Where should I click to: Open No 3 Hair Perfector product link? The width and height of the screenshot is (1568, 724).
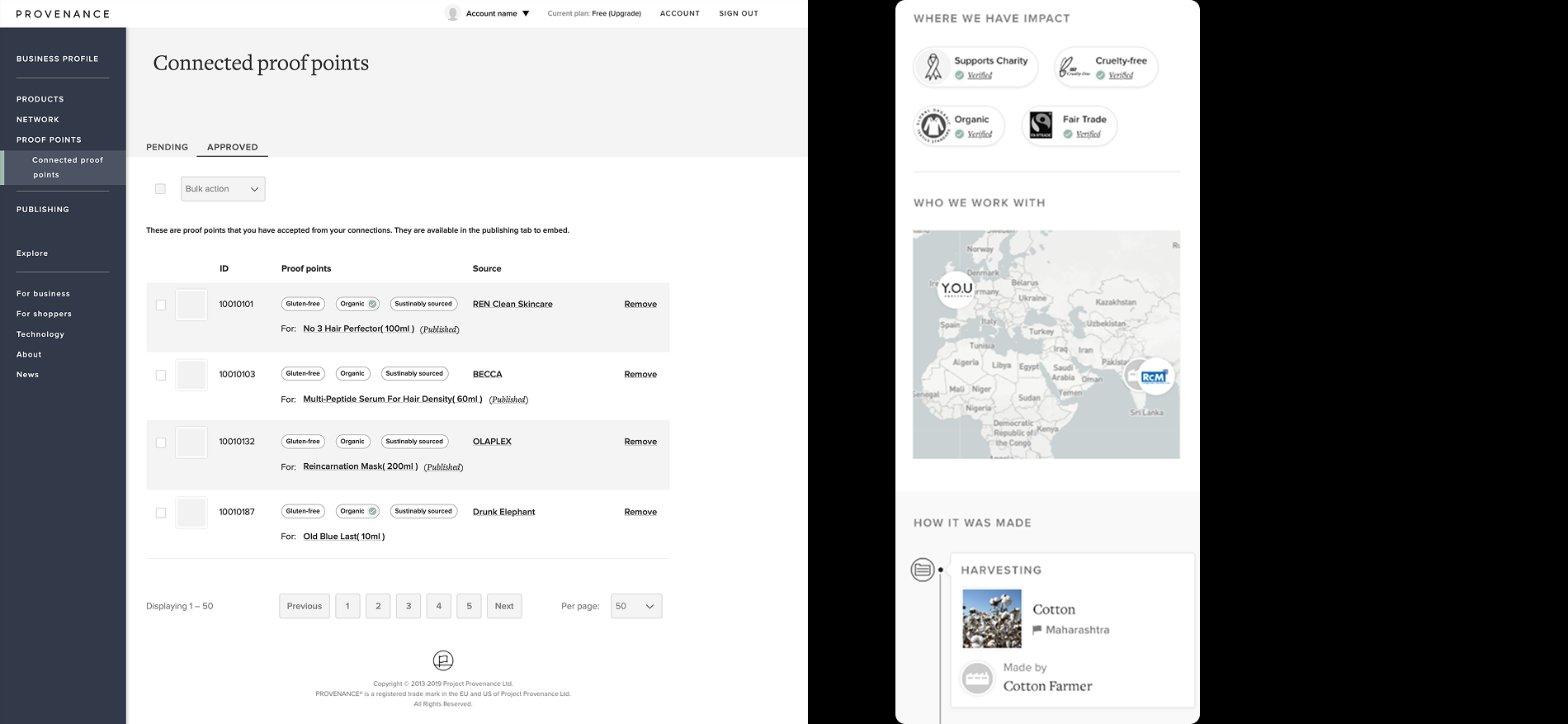click(x=359, y=329)
